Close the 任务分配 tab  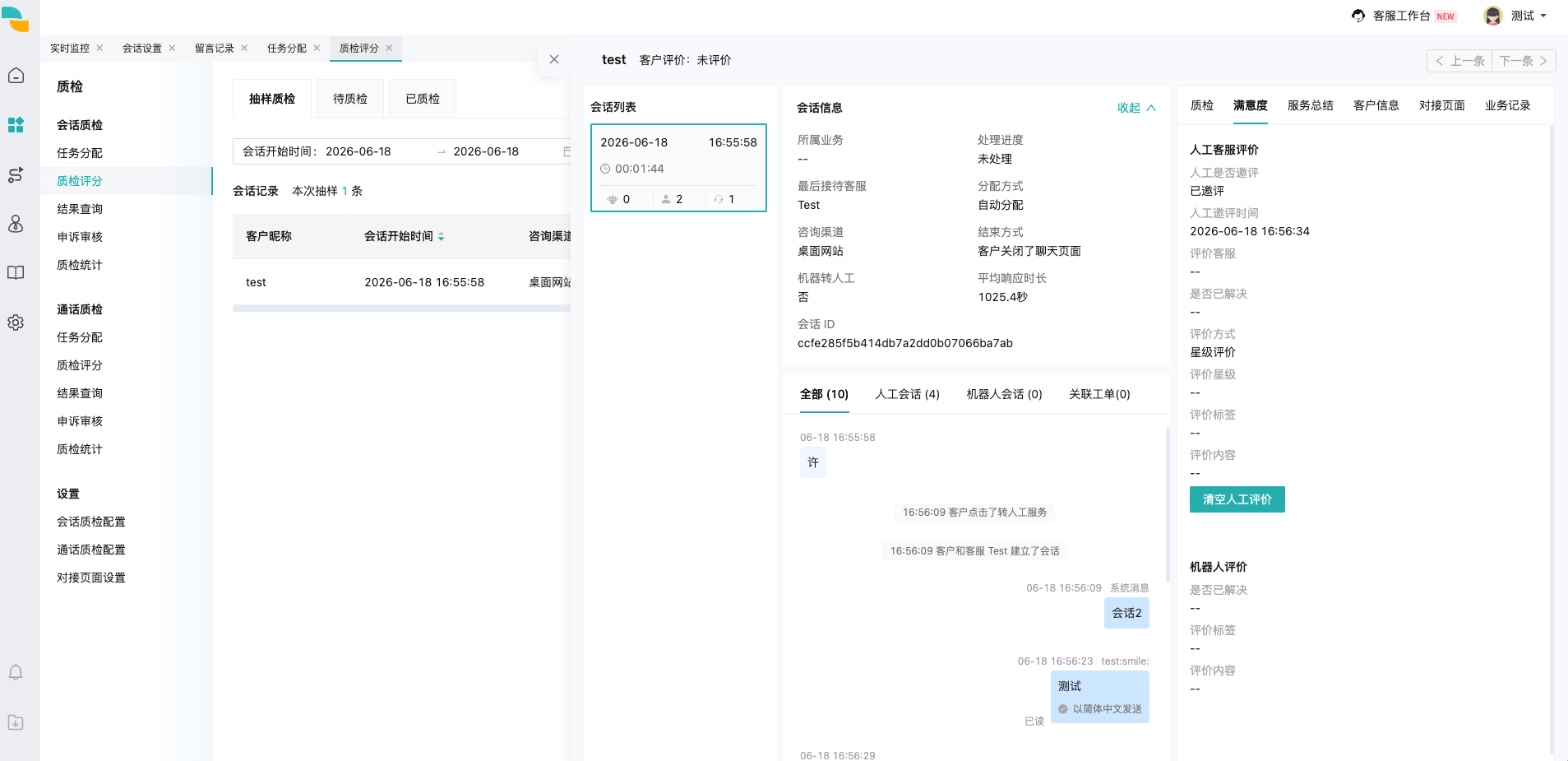[x=317, y=48]
